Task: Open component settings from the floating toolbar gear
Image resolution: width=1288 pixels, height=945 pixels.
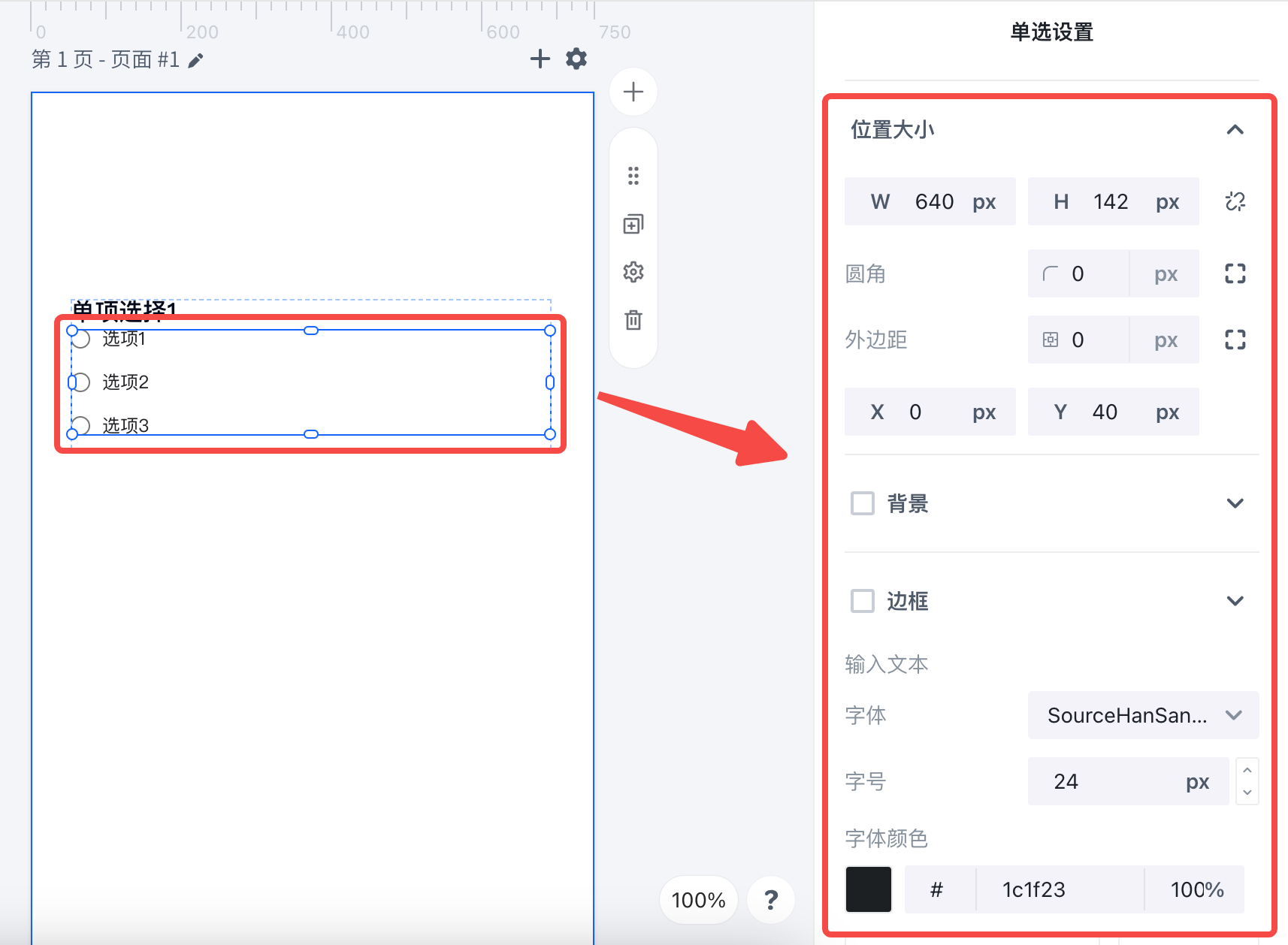Action: (x=633, y=272)
